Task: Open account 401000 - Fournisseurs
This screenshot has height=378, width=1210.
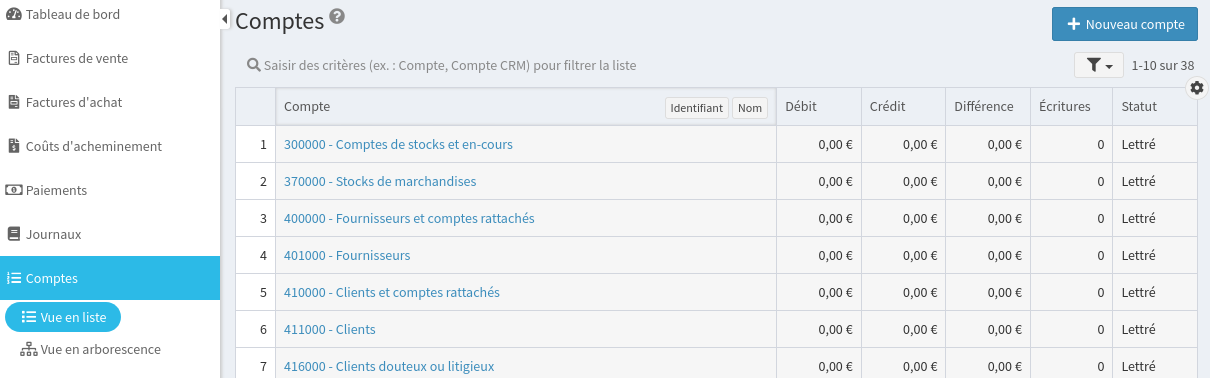Action: point(347,255)
